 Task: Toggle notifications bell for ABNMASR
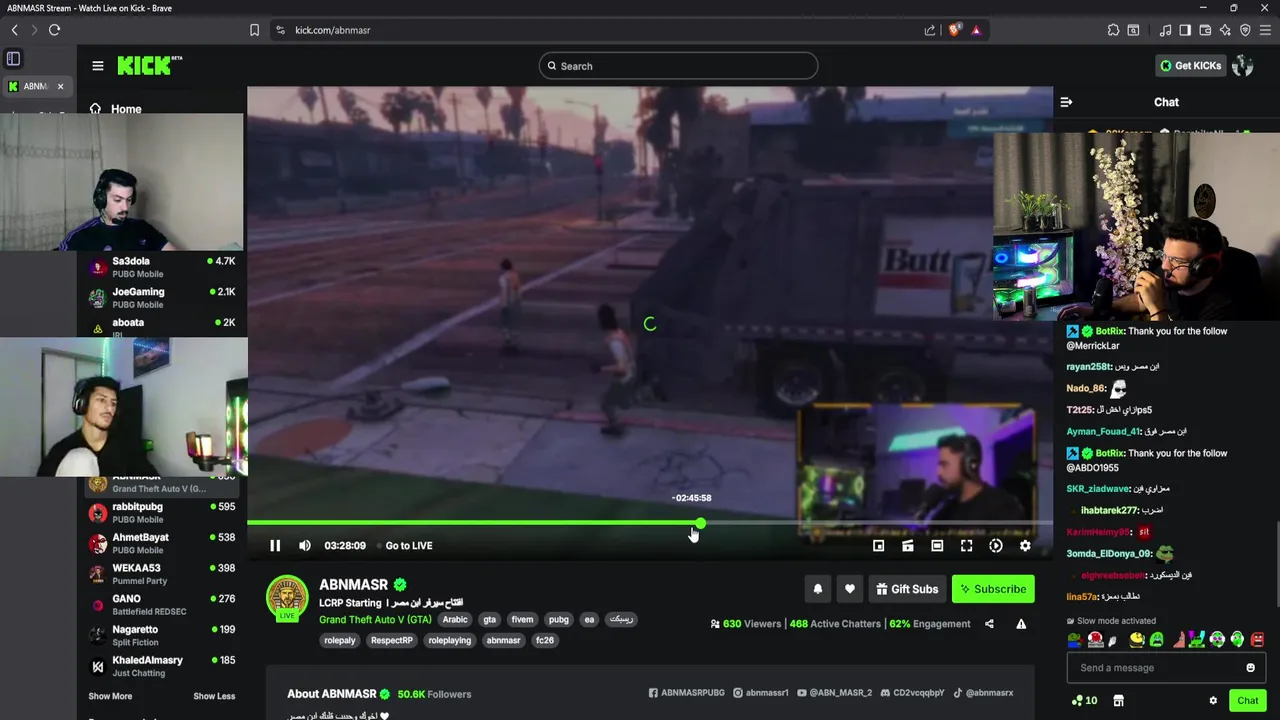point(817,589)
